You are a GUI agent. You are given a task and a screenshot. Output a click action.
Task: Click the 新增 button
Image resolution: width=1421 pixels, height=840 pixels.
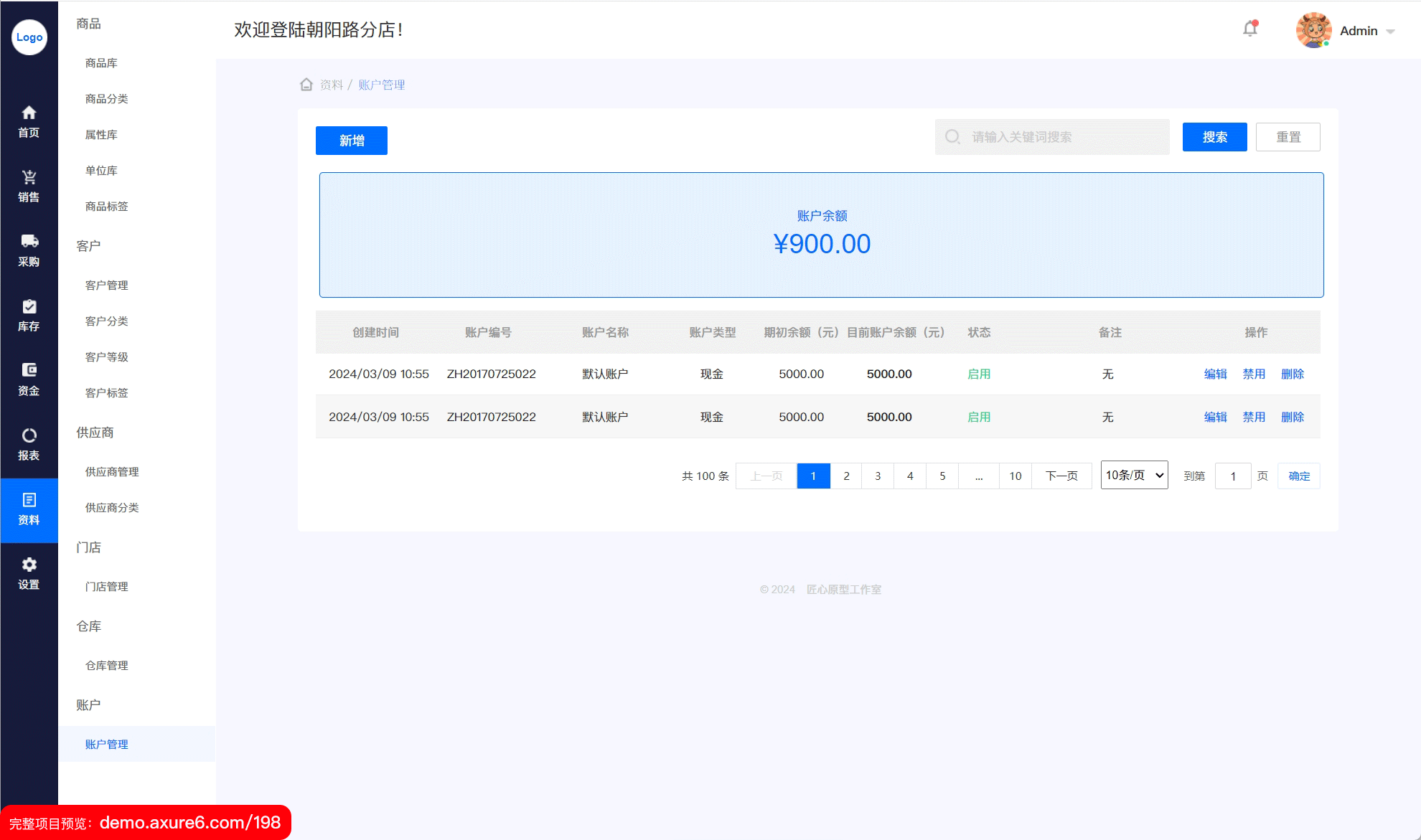[x=352, y=141]
